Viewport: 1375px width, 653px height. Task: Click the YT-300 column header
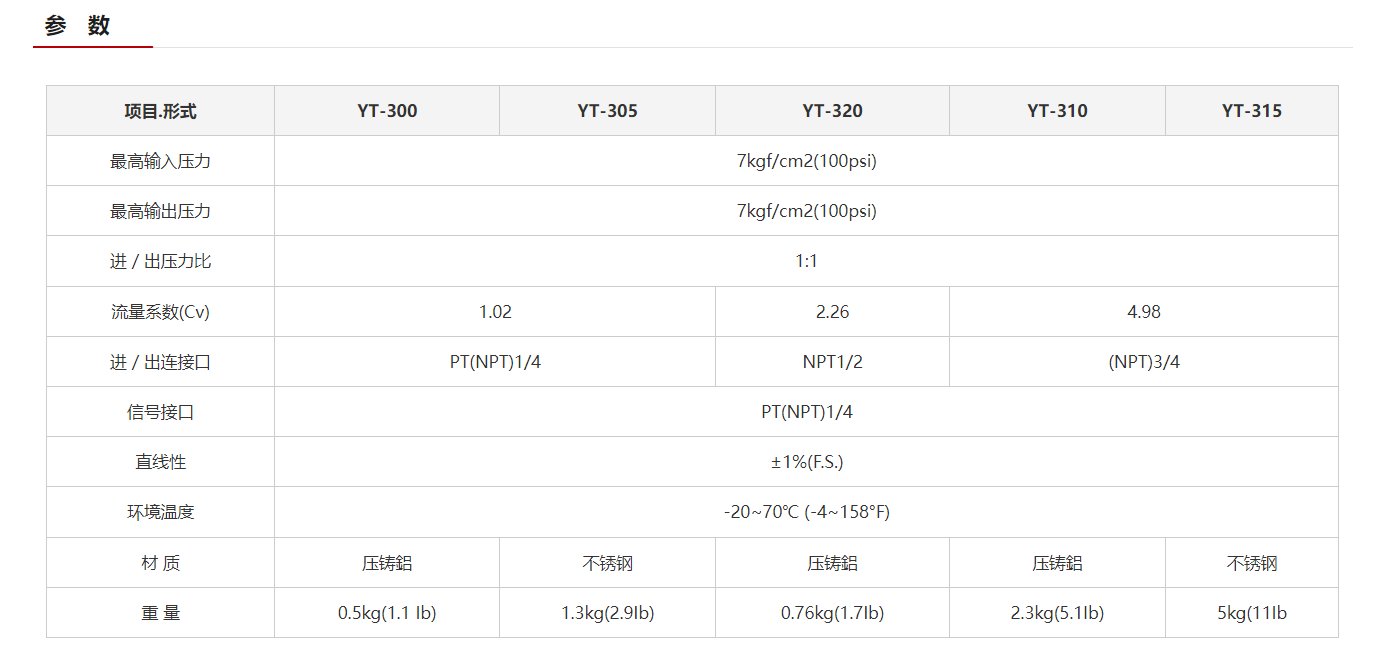click(x=387, y=111)
